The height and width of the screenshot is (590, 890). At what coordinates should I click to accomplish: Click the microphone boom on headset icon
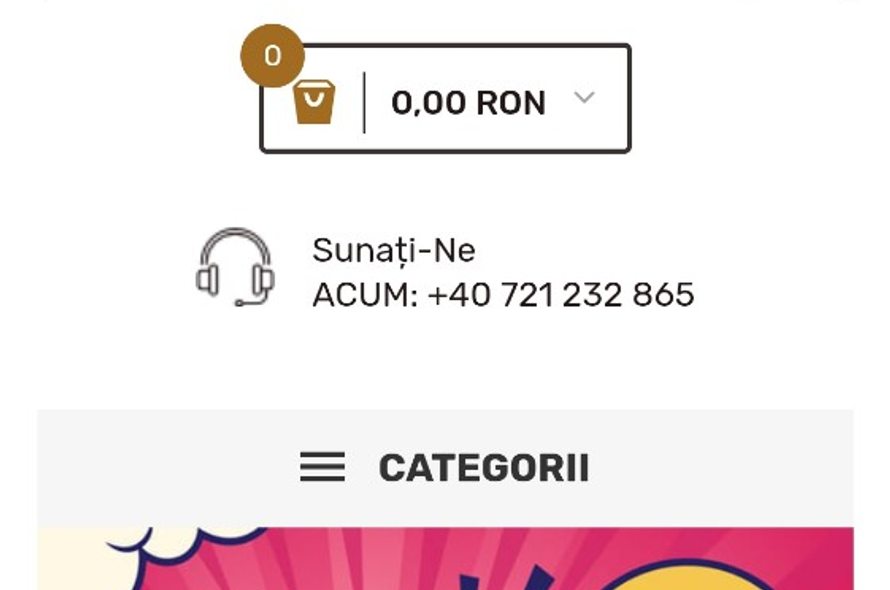click(x=253, y=298)
